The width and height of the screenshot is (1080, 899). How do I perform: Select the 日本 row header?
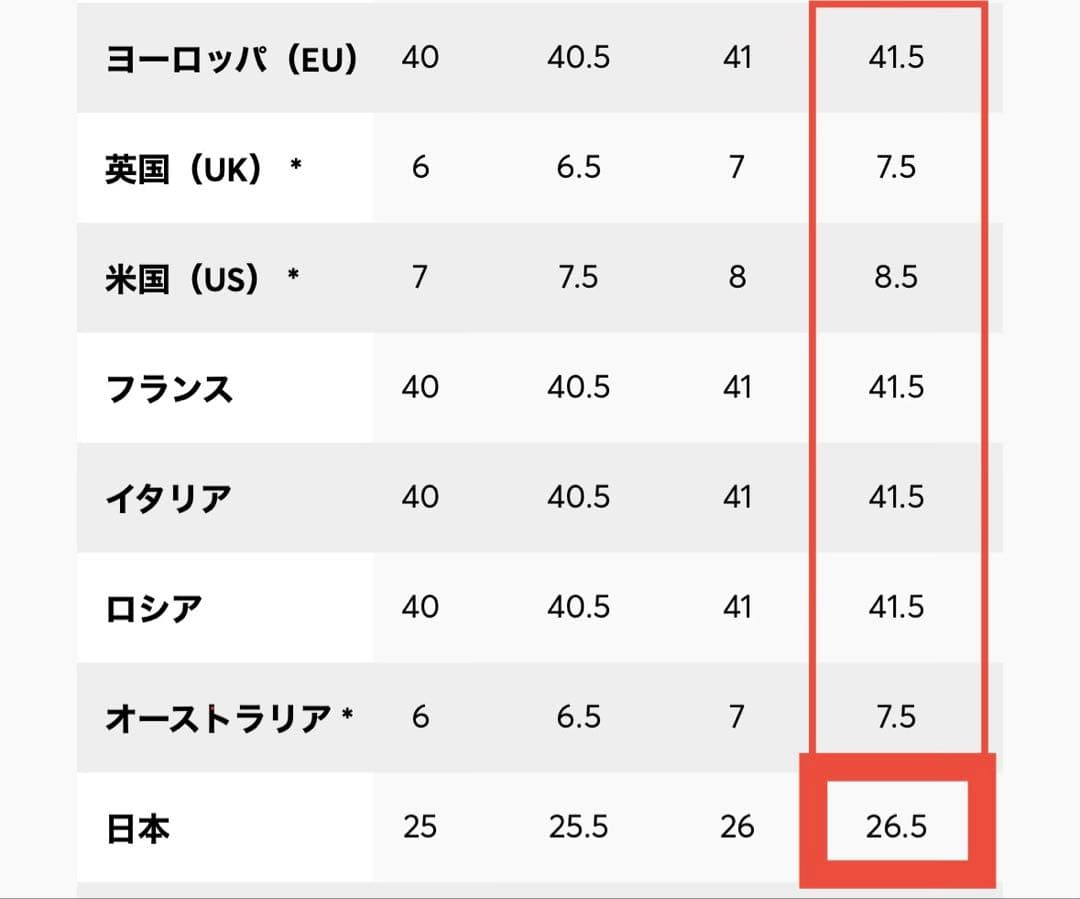pyautogui.click(x=137, y=828)
